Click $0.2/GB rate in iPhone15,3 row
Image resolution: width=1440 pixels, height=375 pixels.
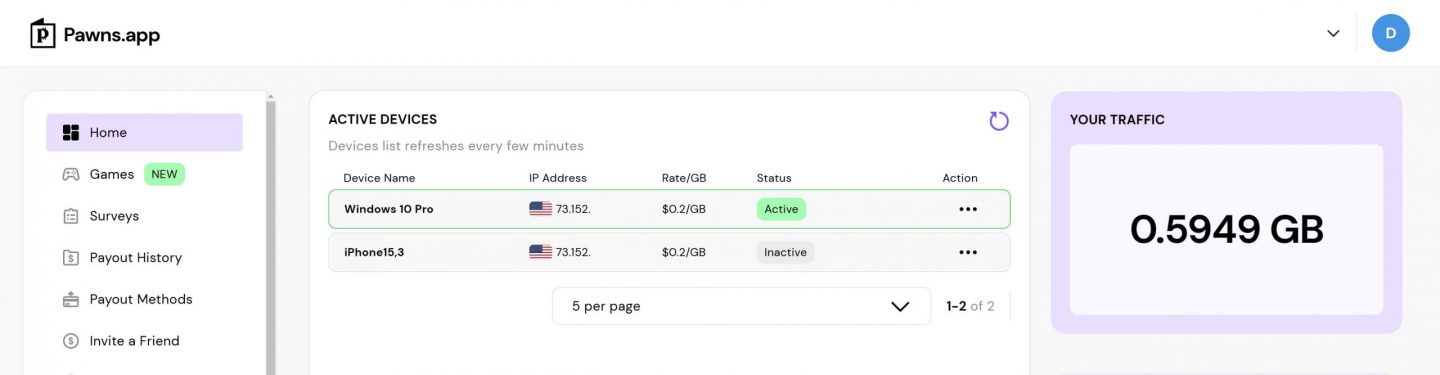point(684,252)
